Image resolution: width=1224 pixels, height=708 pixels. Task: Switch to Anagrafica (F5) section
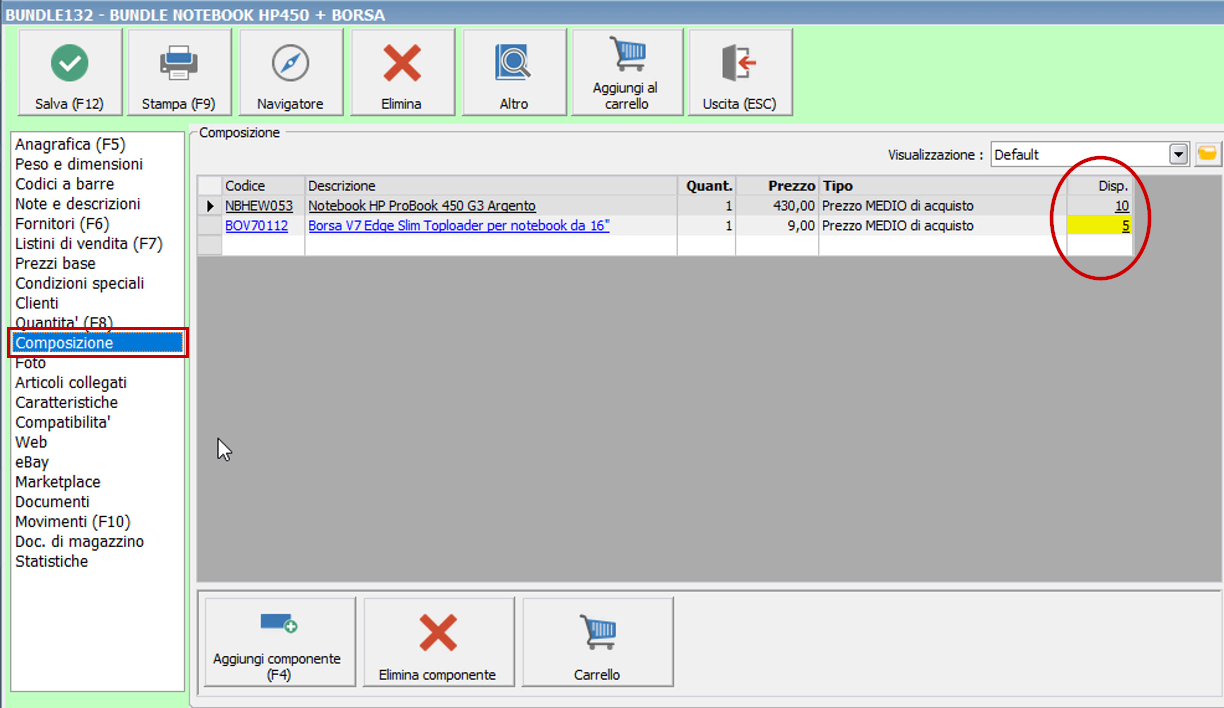(69, 145)
